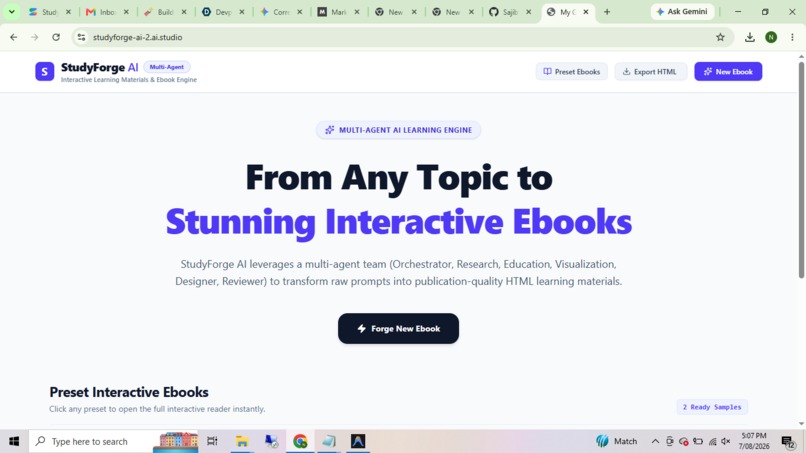Open a new browser tab

pyautogui.click(x=607, y=12)
